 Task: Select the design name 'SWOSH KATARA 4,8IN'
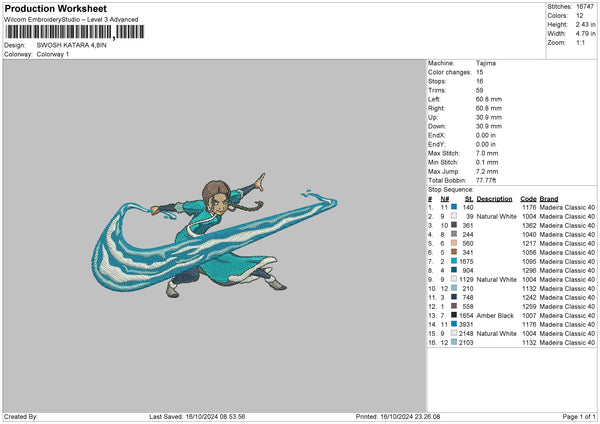click(x=72, y=45)
